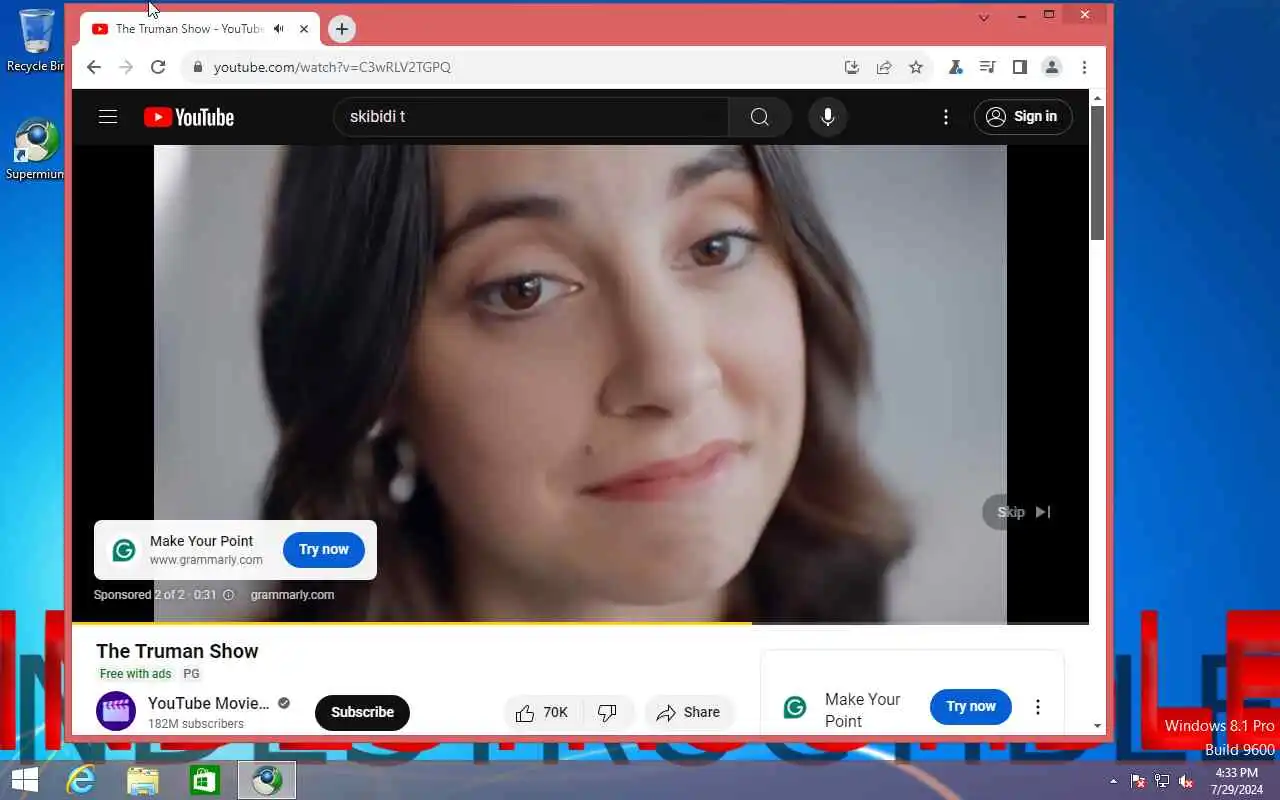View site information lock icon
The height and width of the screenshot is (800, 1280).
[198, 67]
